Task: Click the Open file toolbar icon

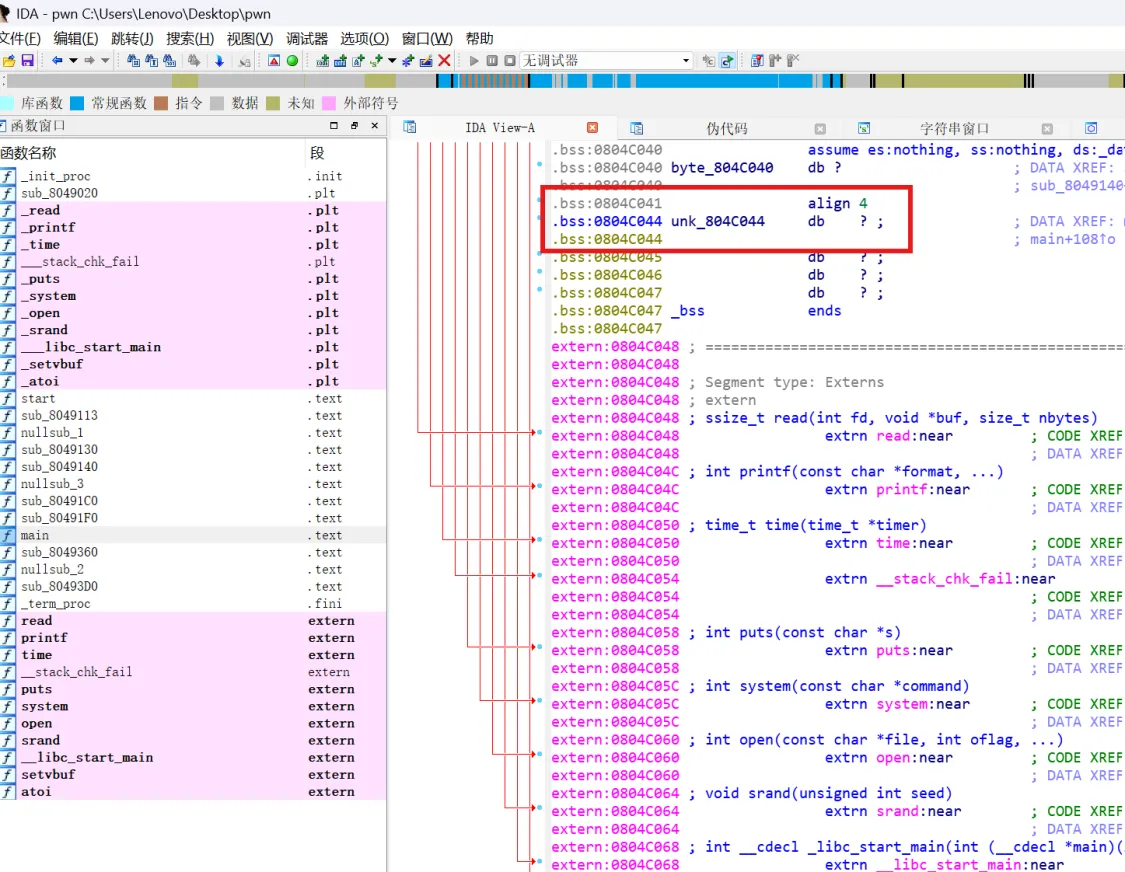Action: click(9, 61)
